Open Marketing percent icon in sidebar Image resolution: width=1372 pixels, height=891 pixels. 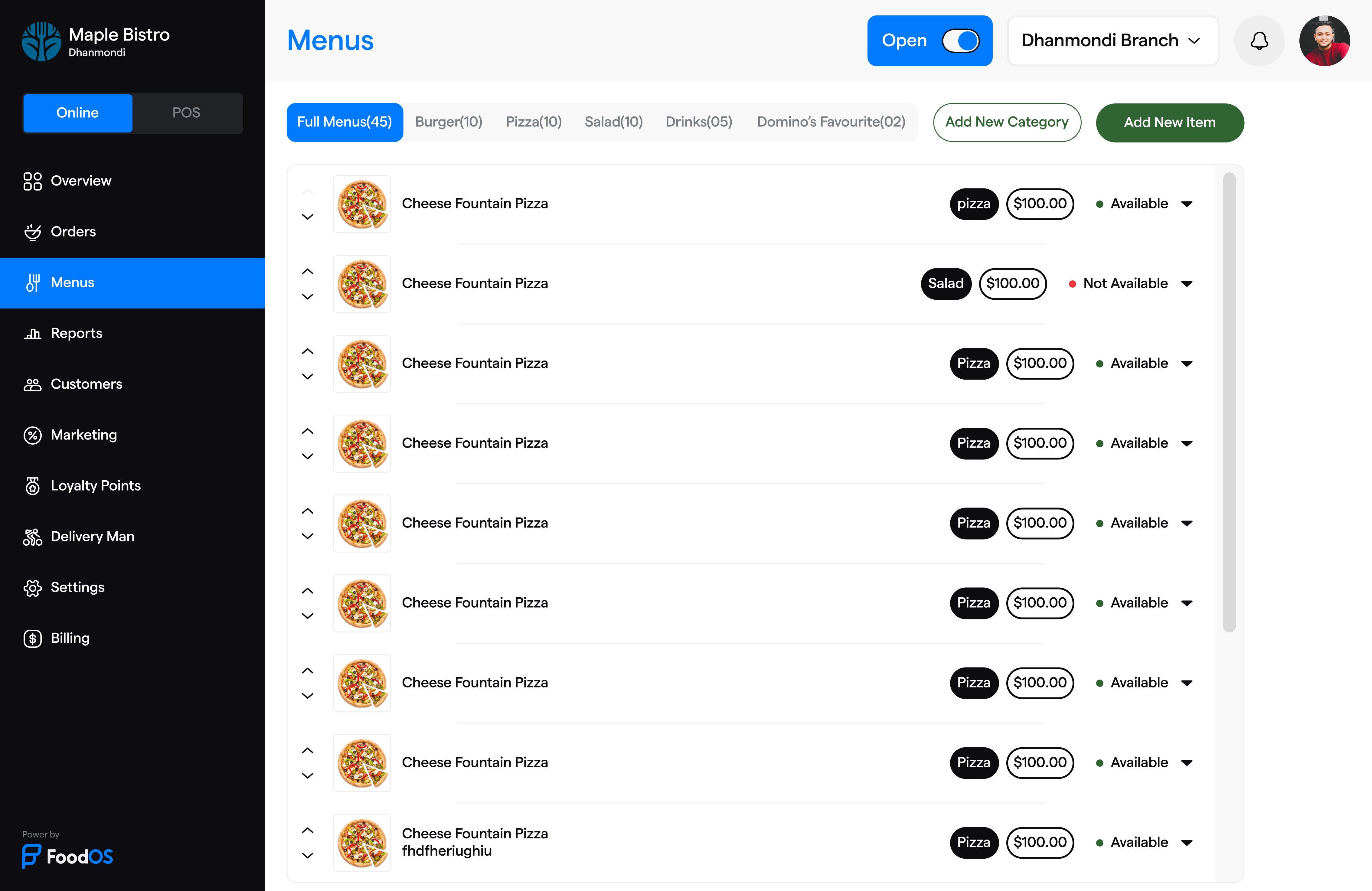tap(32, 435)
